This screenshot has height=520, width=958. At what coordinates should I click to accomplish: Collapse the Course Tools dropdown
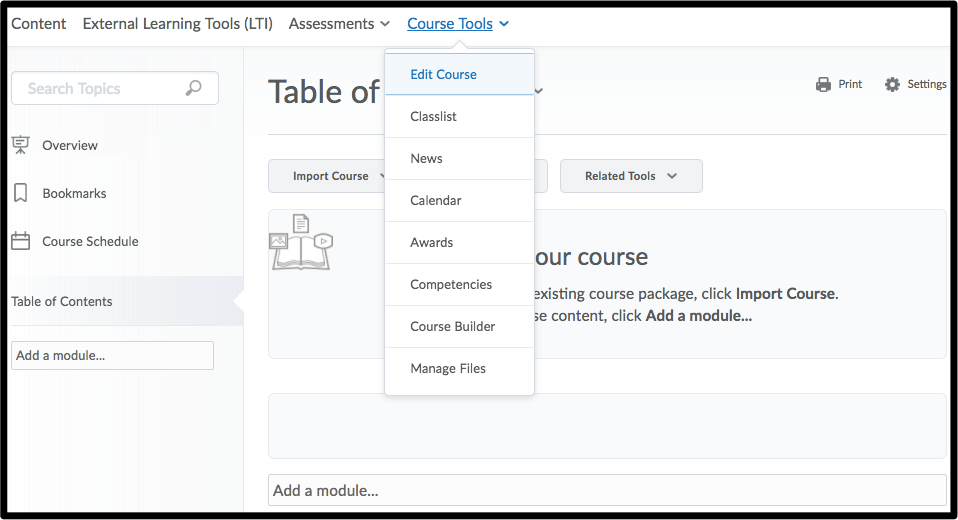pos(458,24)
